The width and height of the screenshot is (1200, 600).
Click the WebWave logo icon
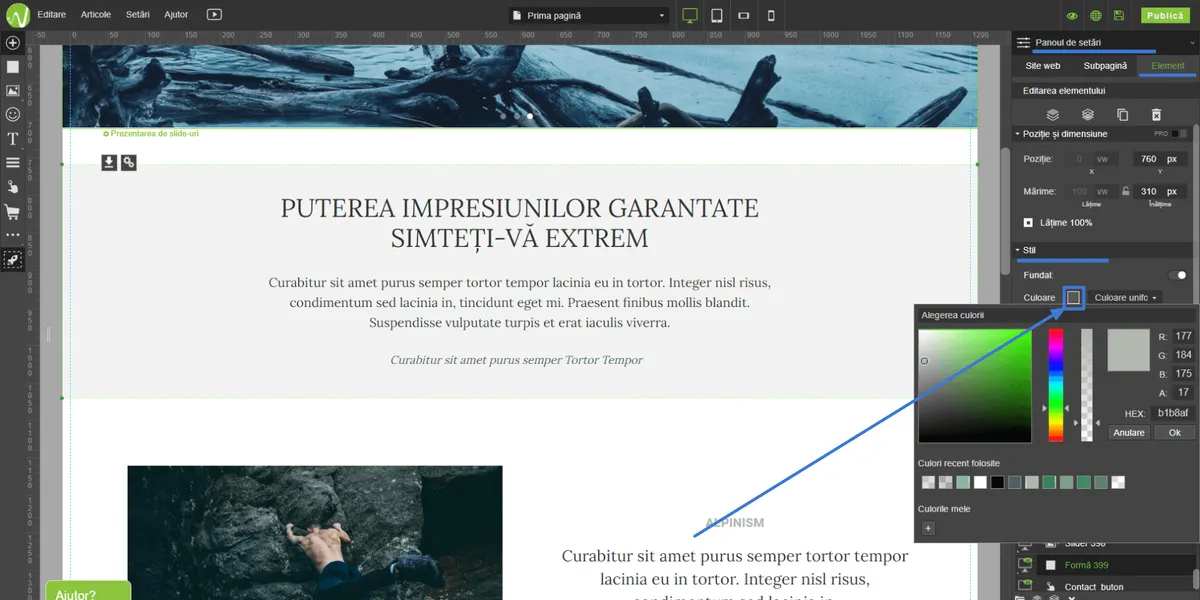click(x=16, y=15)
